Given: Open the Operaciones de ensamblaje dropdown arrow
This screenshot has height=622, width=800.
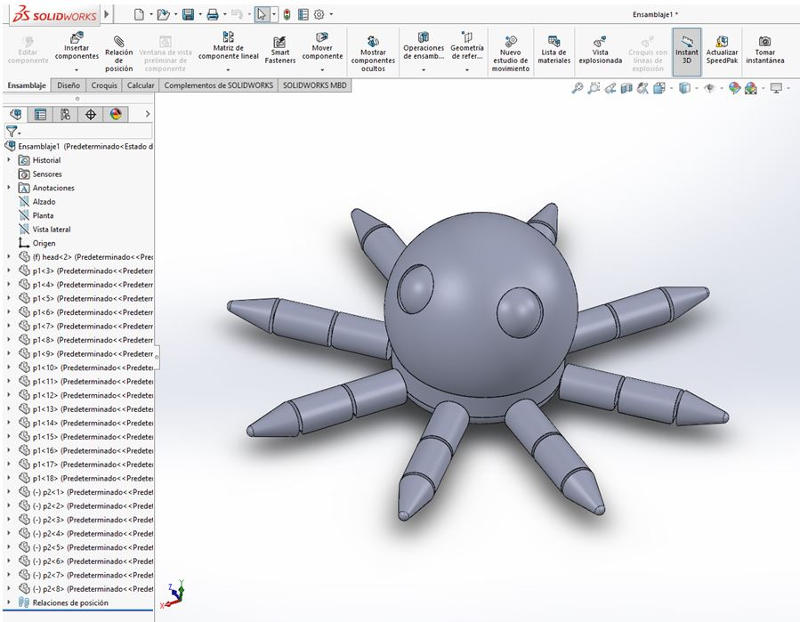Looking at the screenshot, I should 423,70.
